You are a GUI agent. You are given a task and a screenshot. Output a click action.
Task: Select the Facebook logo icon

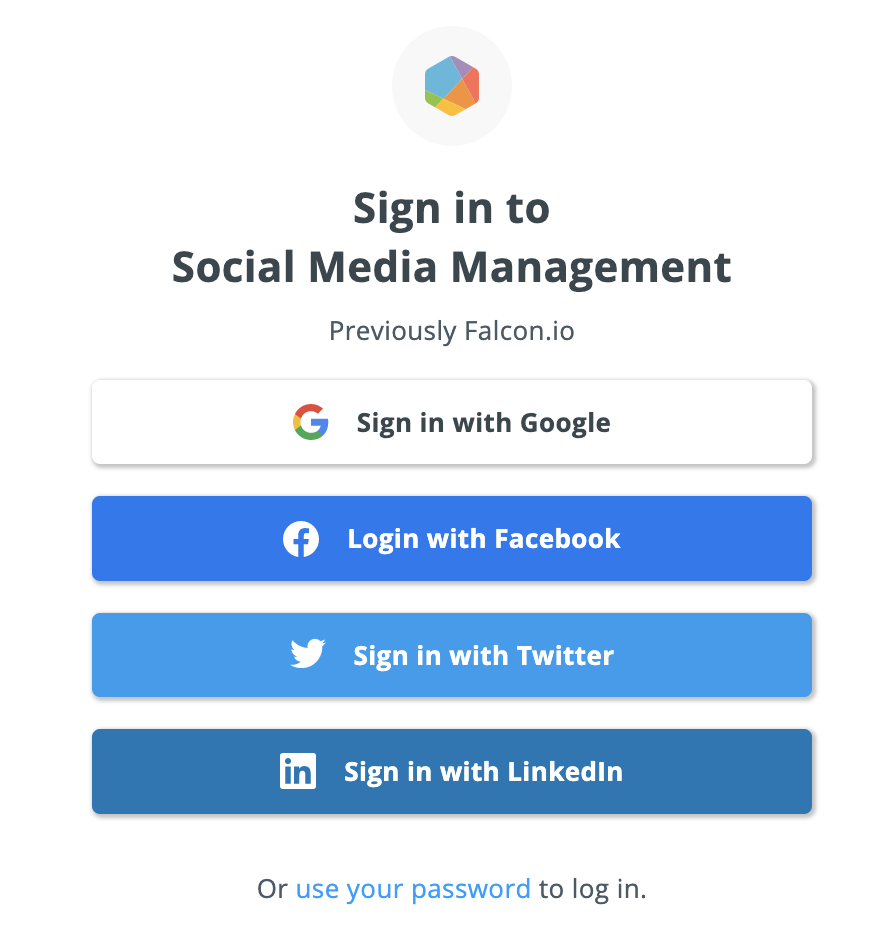click(x=300, y=538)
